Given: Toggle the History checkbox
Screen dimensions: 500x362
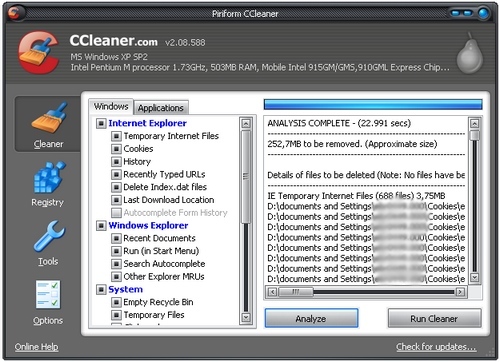Looking at the screenshot, I should [116, 162].
